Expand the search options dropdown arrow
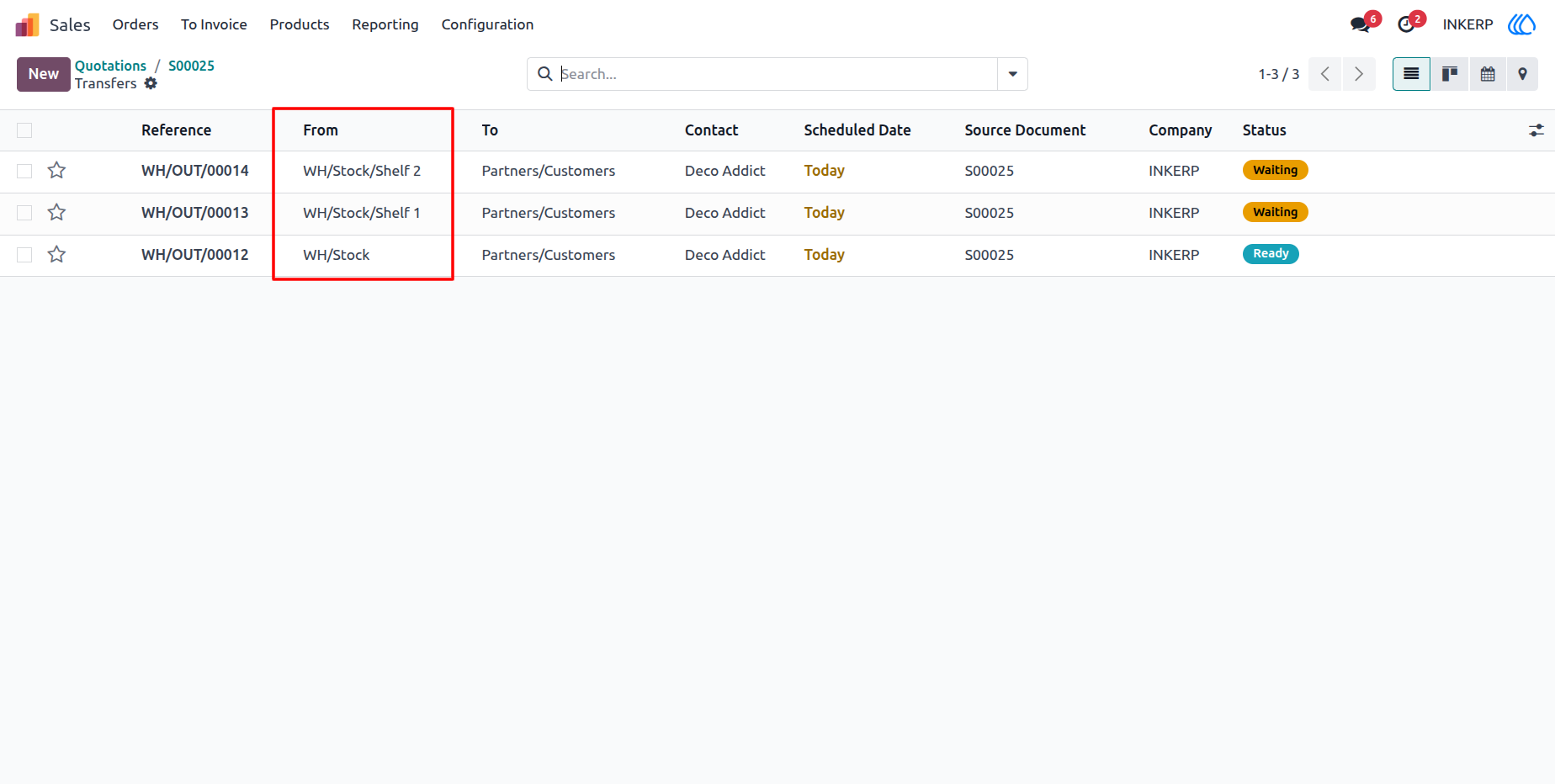This screenshot has width=1555, height=784. click(1012, 74)
